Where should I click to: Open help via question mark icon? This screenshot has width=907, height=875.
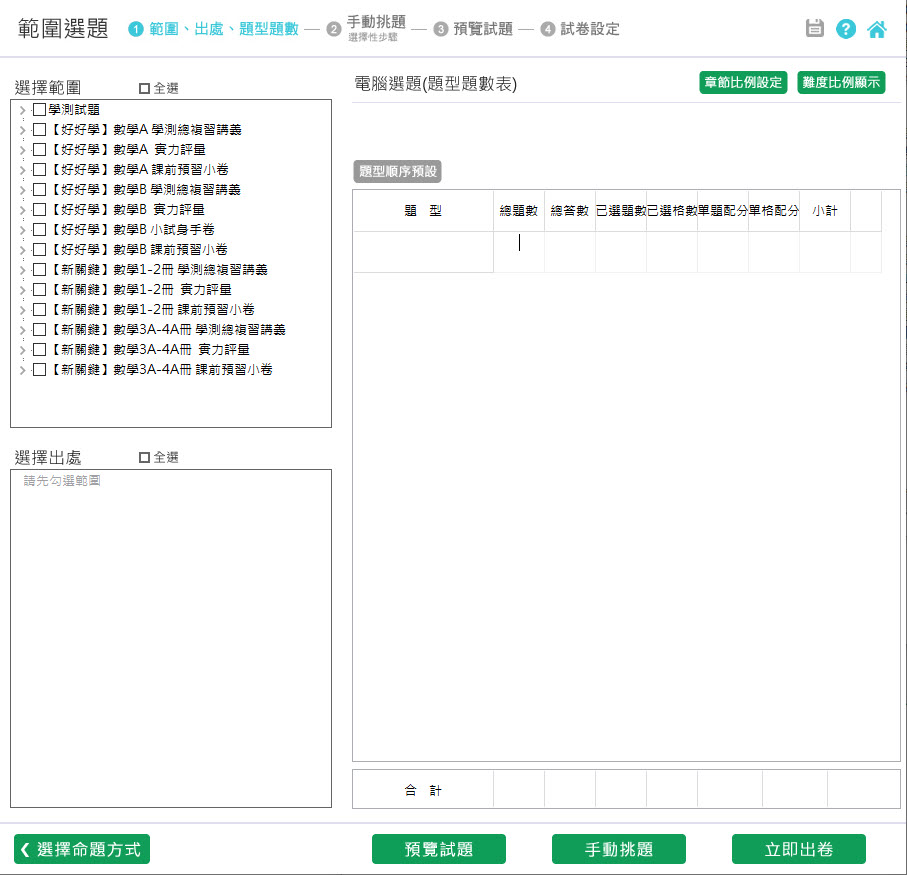click(846, 29)
